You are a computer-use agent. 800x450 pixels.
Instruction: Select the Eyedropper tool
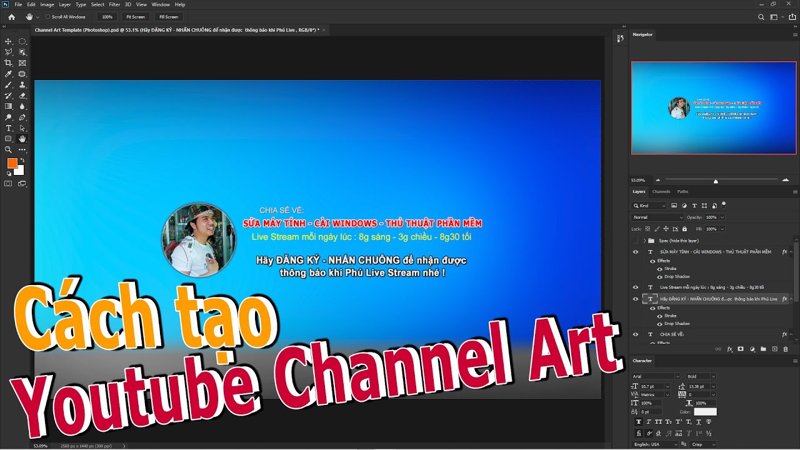(9, 74)
